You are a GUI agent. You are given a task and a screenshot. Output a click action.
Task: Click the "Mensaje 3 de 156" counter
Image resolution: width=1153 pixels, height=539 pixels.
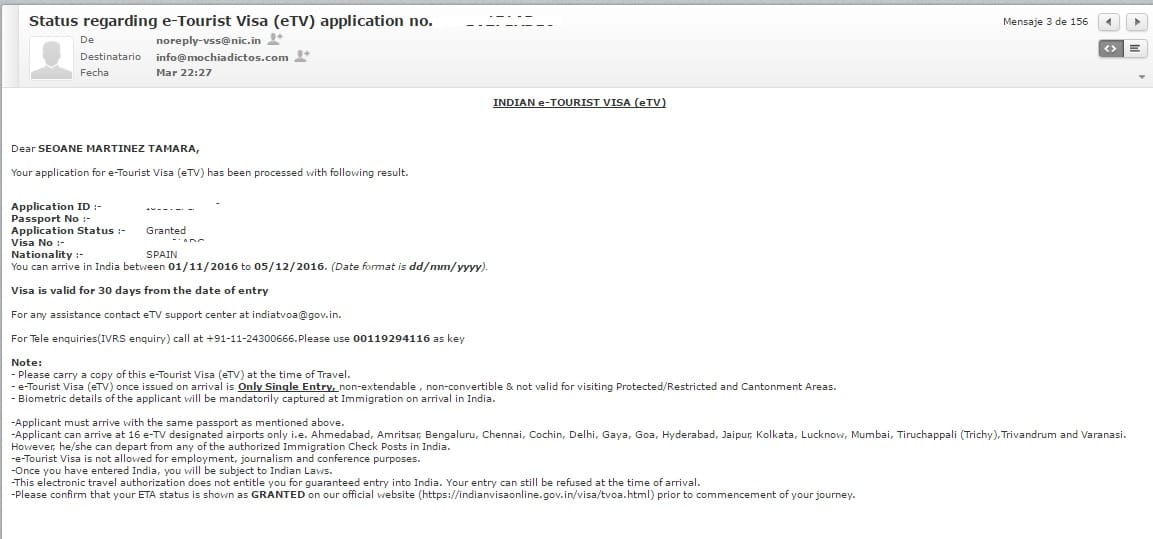click(x=1045, y=22)
